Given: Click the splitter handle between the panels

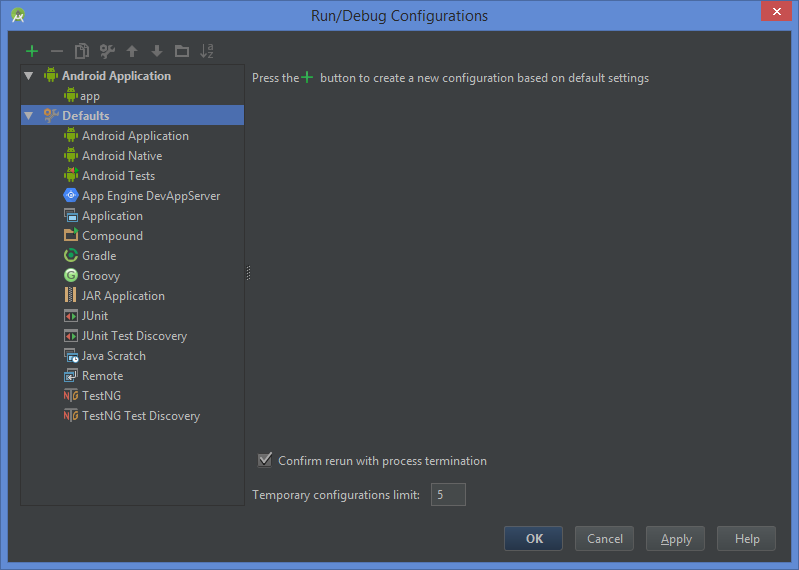Looking at the screenshot, I should [248, 273].
